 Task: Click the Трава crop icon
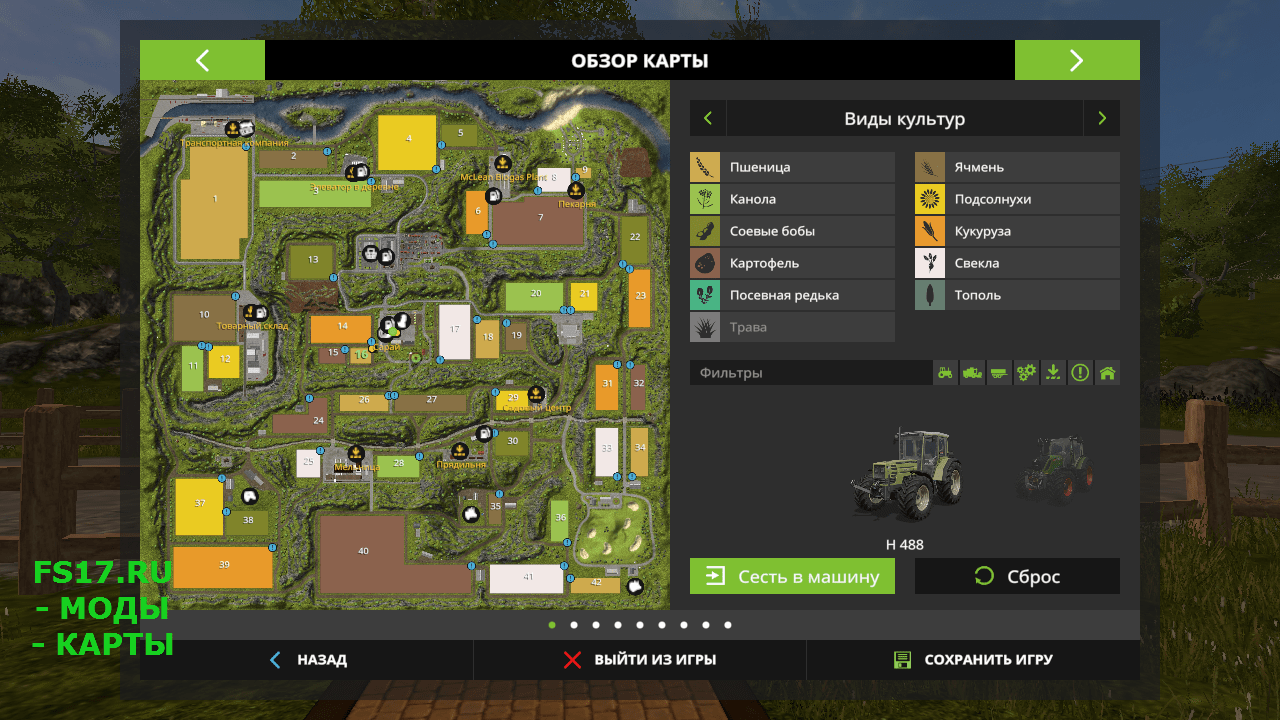(705, 327)
